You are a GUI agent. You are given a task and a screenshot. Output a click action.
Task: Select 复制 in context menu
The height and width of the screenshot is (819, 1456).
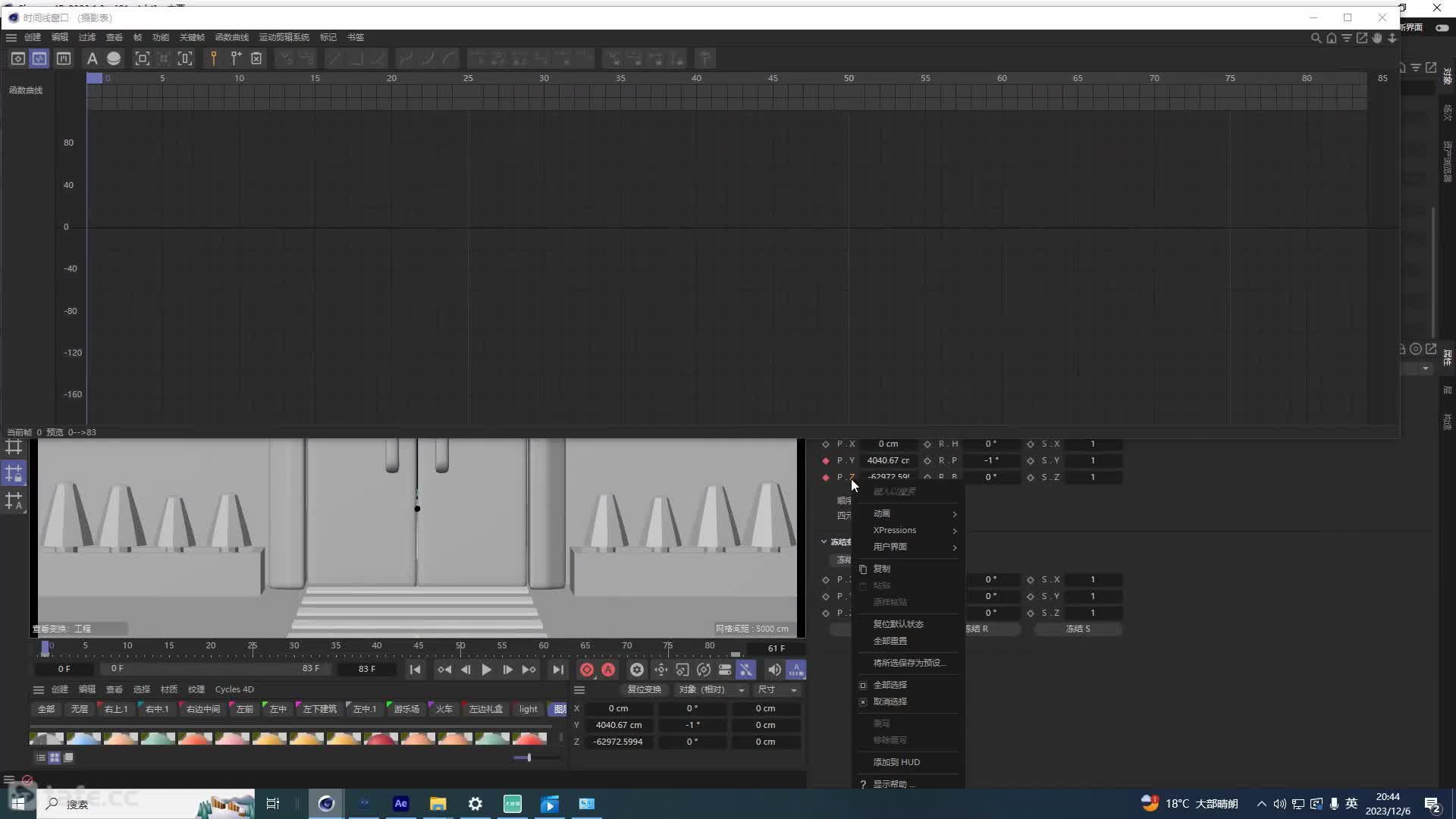click(908, 569)
